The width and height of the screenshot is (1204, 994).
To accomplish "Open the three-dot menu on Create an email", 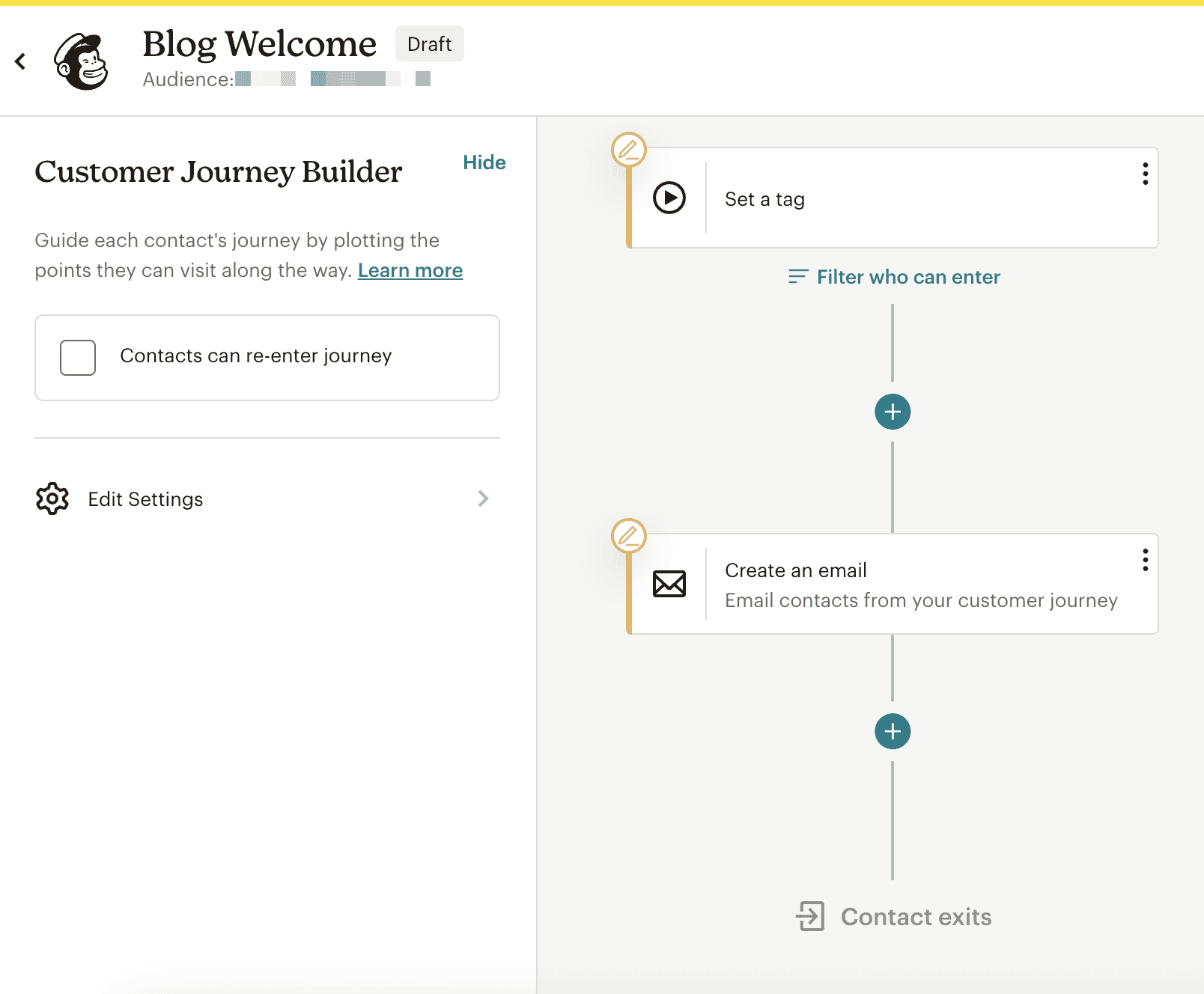I will click(1145, 559).
